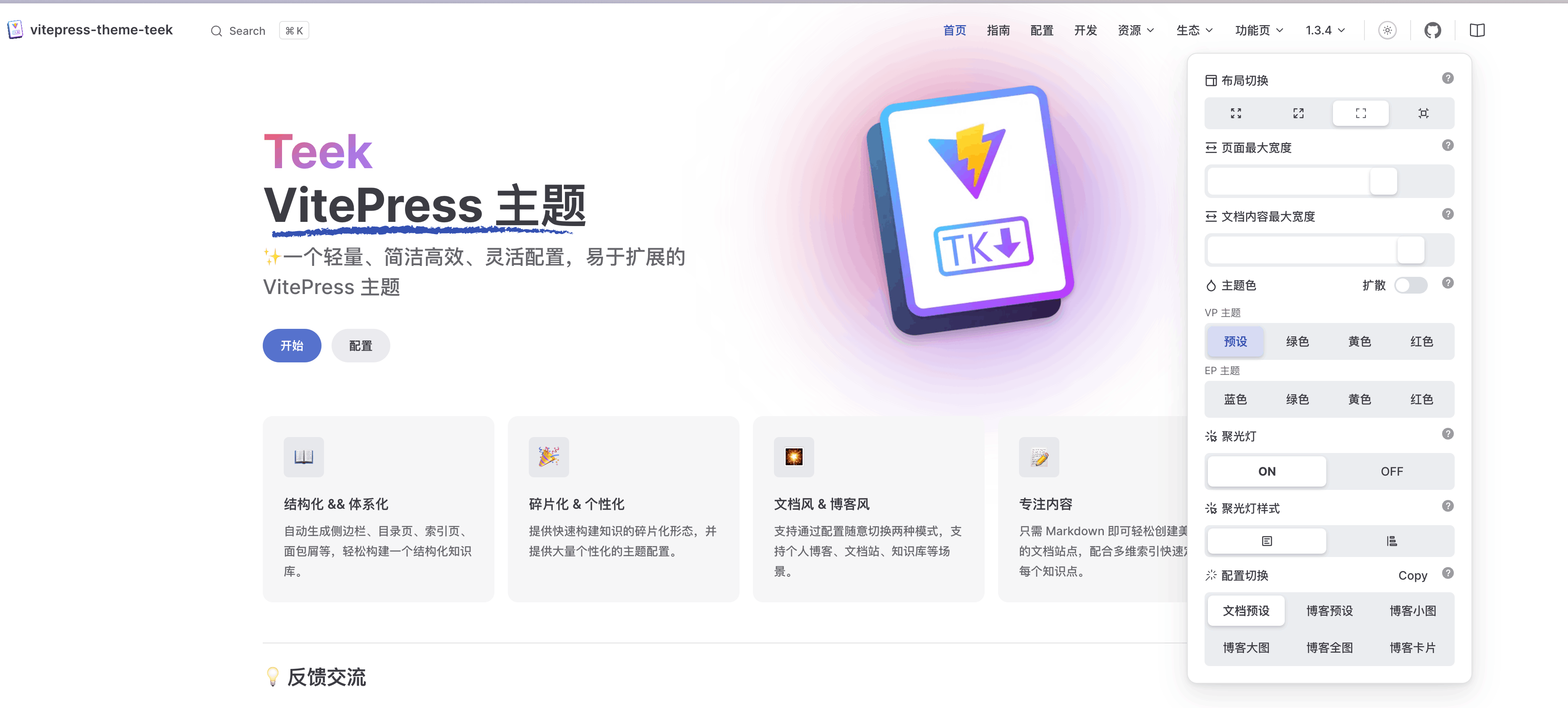The height and width of the screenshot is (708, 1568).
Task: Go to the 指南 nav item
Action: [998, 31]
